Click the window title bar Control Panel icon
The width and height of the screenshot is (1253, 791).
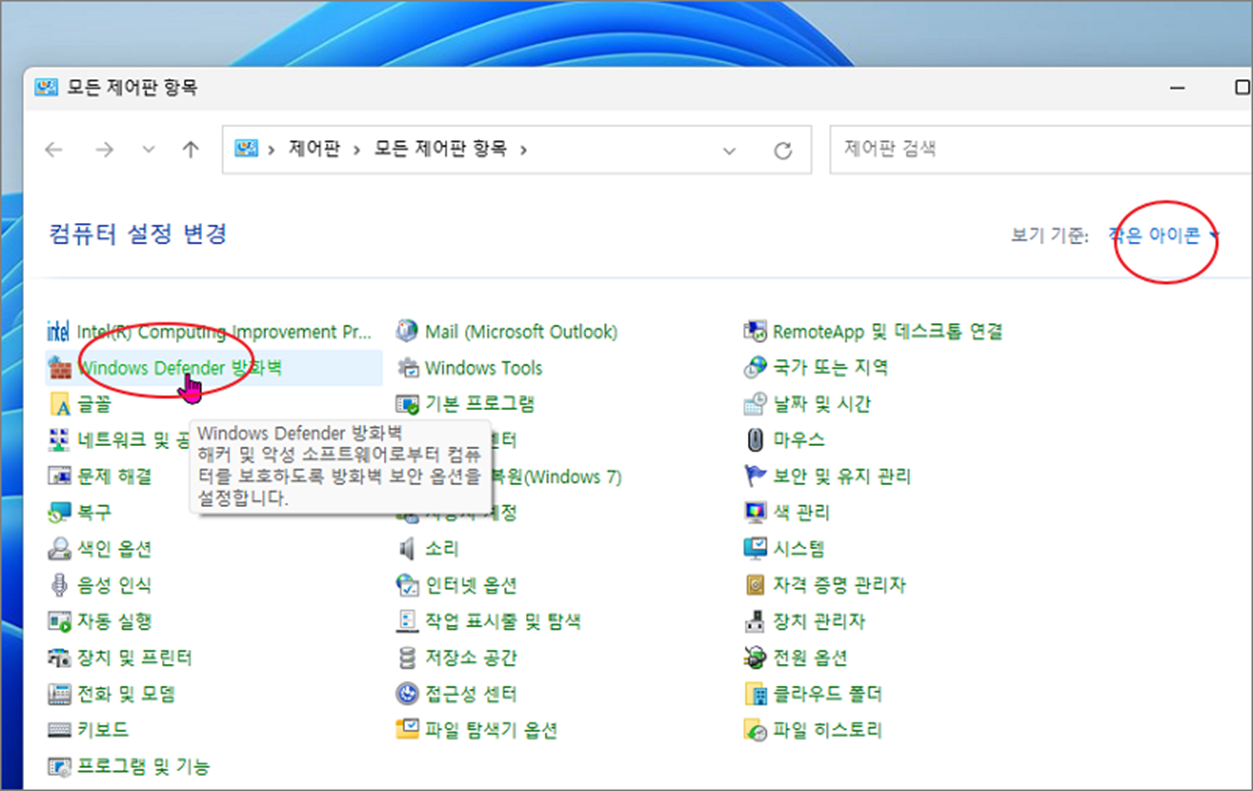click(x=46, y=87)
